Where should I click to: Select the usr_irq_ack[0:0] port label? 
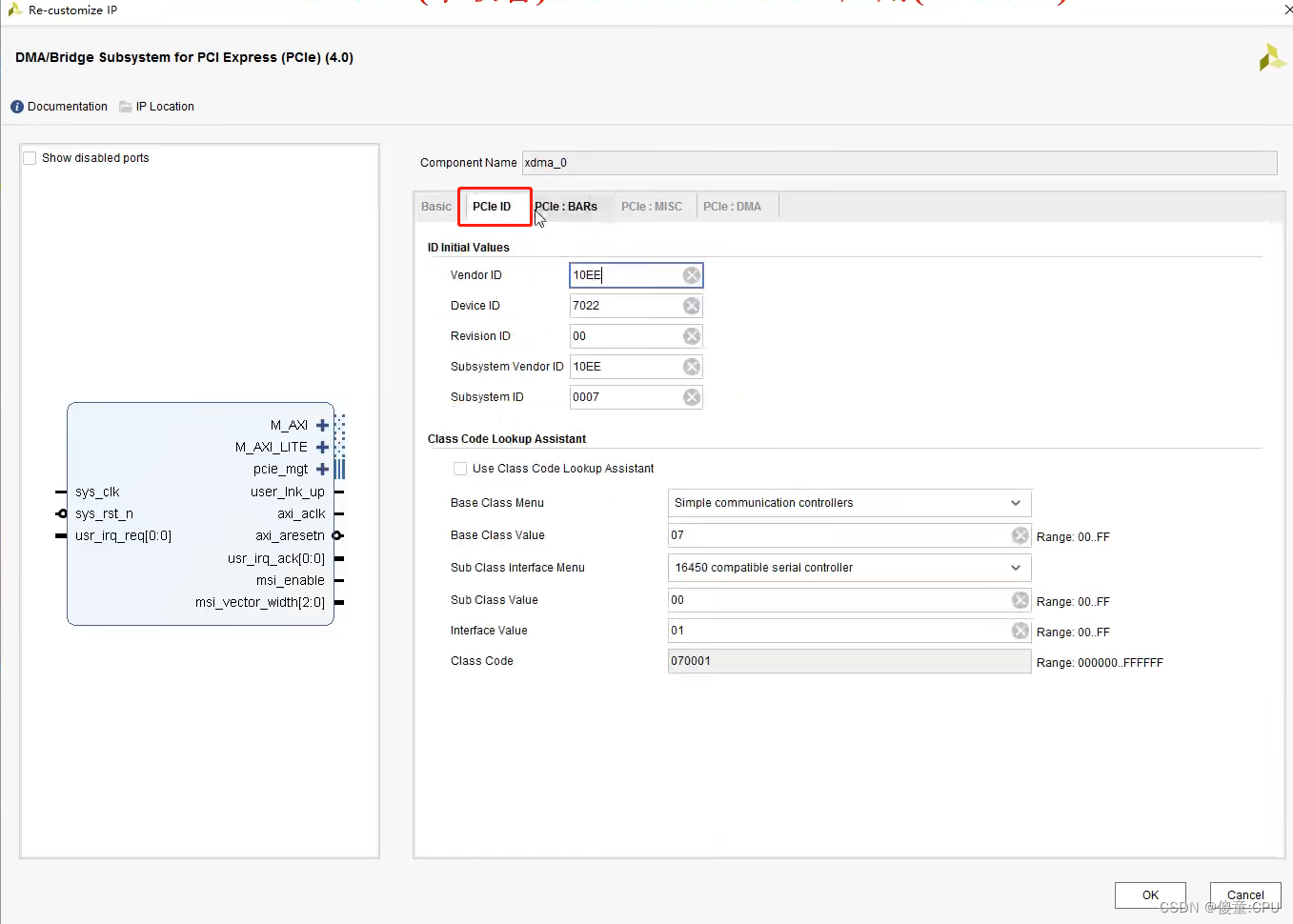tap(276, 559)
